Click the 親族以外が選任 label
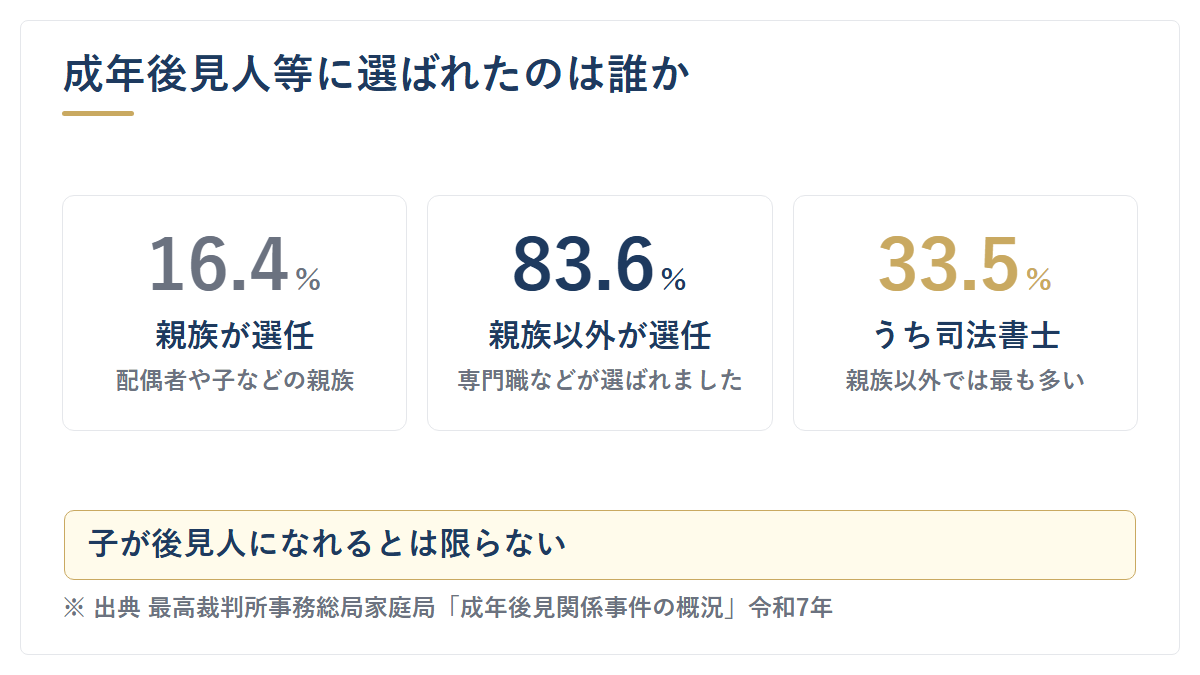This screenshot has height=675, width=1200. pos(600,335)
